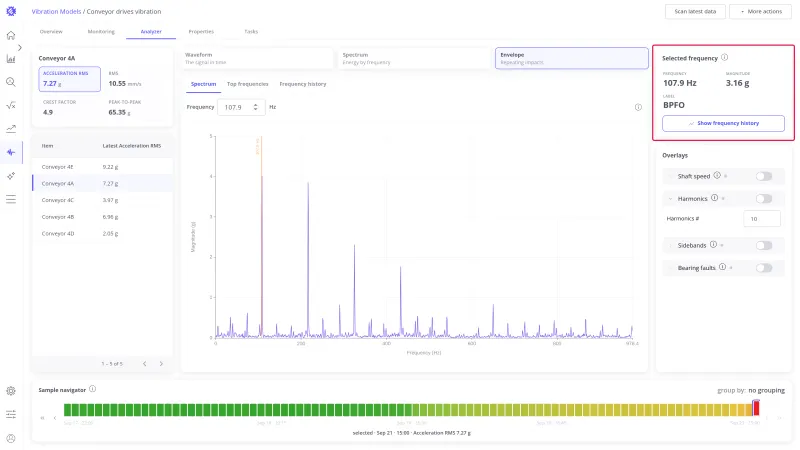This screenshot has width=800, height=450.
Task: Open the square-root formula icon in the sidebar
Action: click(11, 106)
